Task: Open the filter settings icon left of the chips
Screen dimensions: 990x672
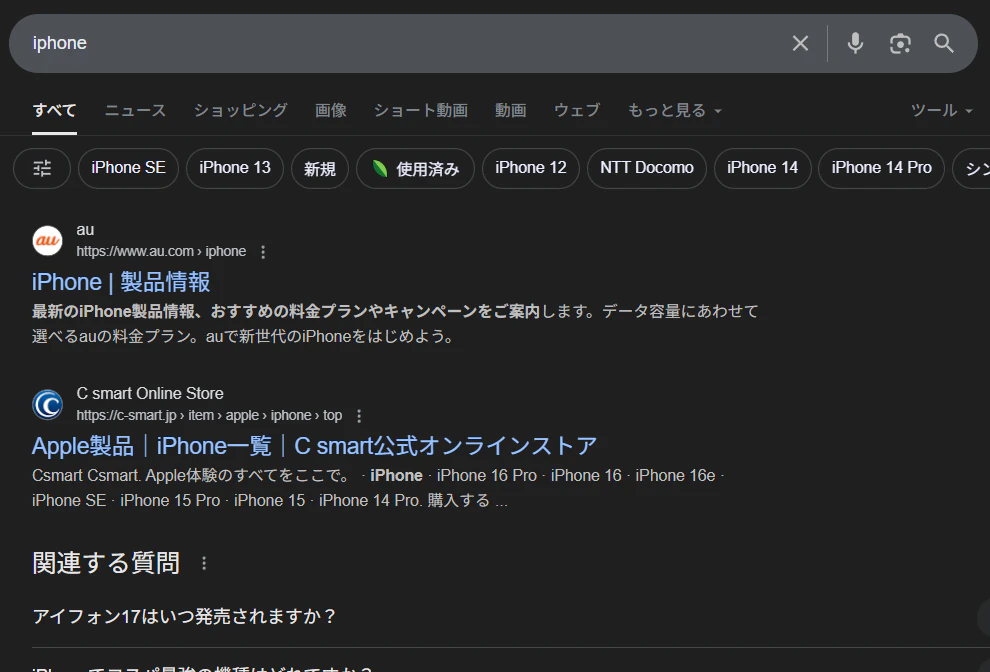Action: pos(41,168)
